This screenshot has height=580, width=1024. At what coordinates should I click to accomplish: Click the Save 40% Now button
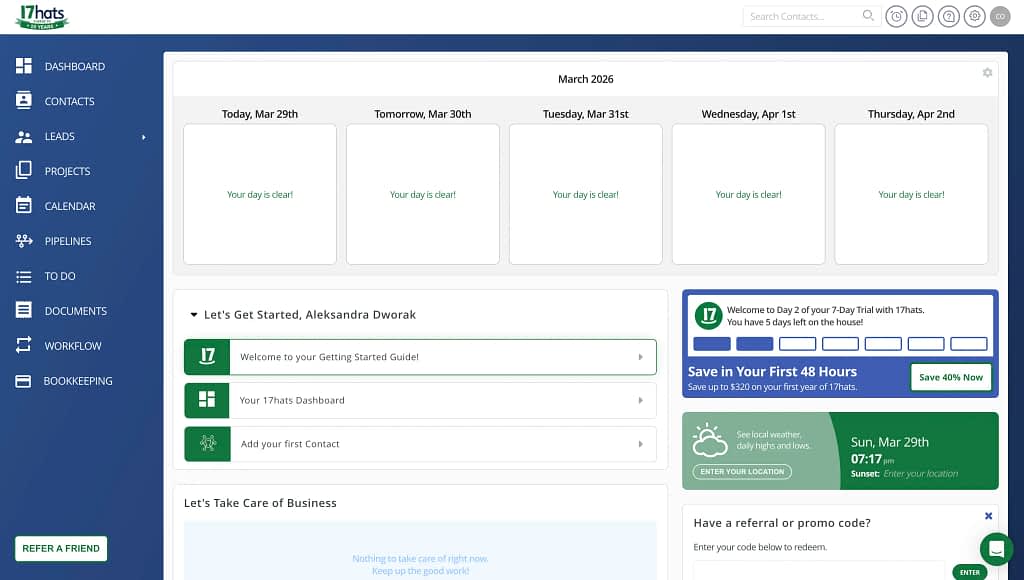tap(951, 377)
